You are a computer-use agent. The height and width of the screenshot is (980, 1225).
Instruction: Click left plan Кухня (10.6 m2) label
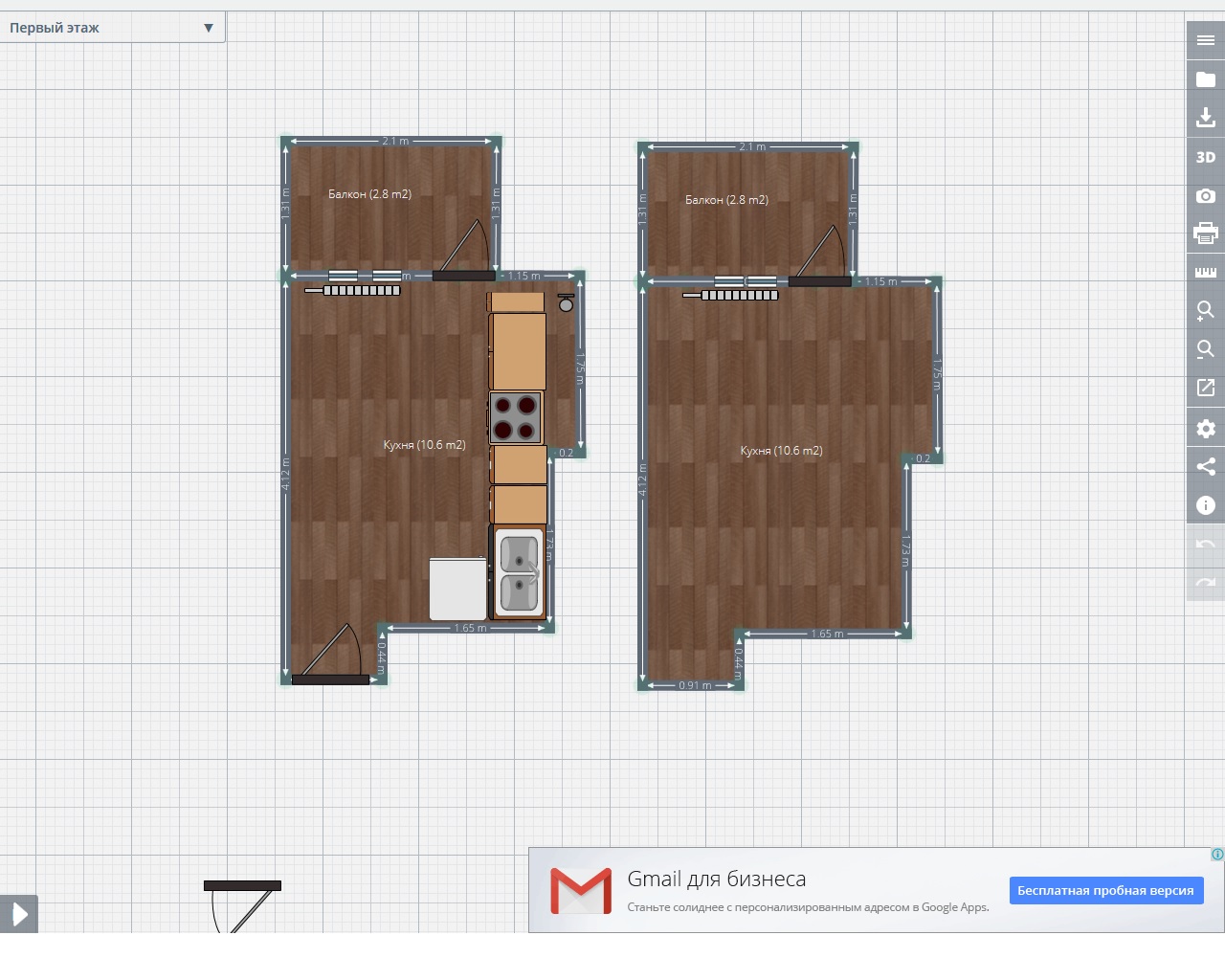point(425,445)
